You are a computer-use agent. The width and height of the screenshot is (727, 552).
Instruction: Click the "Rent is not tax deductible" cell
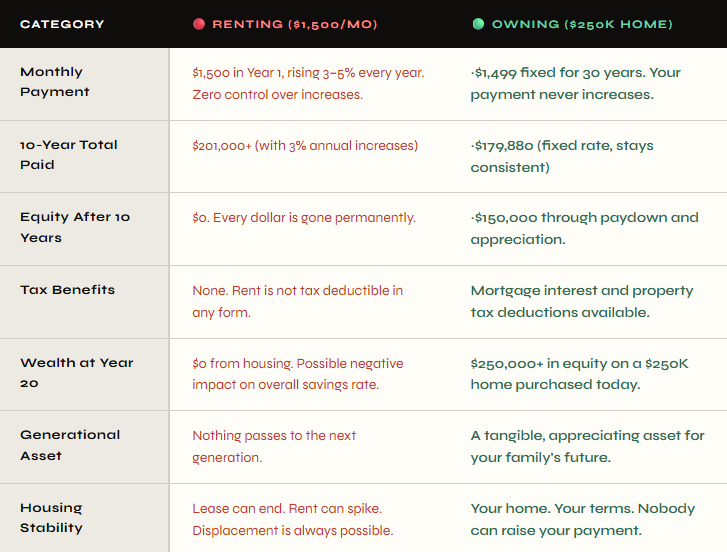click(x=297, y=301)
